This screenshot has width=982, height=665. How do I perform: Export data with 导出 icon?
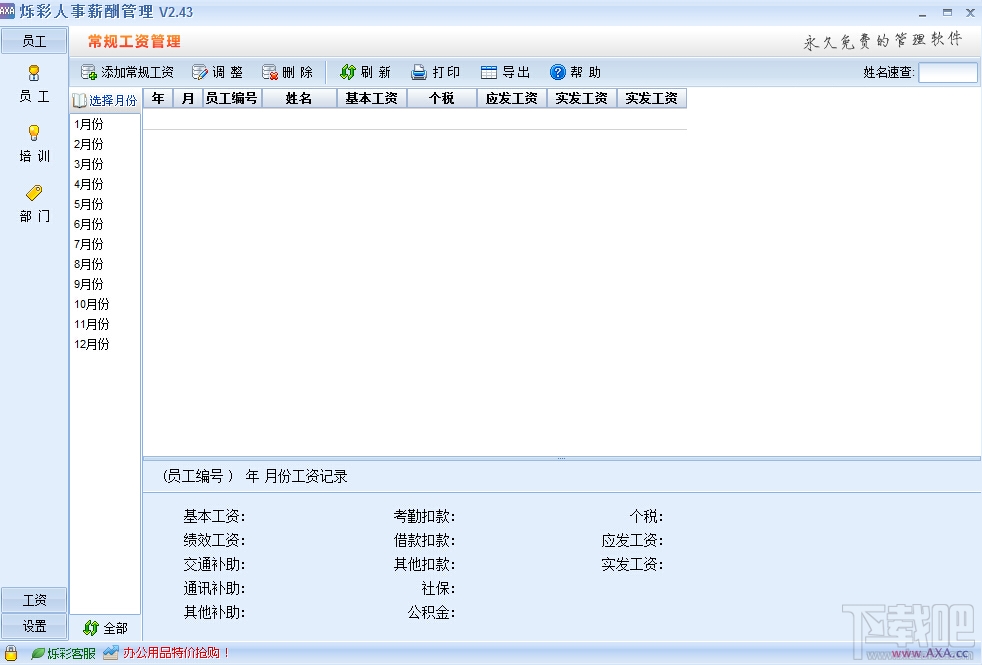click(488, 73)
